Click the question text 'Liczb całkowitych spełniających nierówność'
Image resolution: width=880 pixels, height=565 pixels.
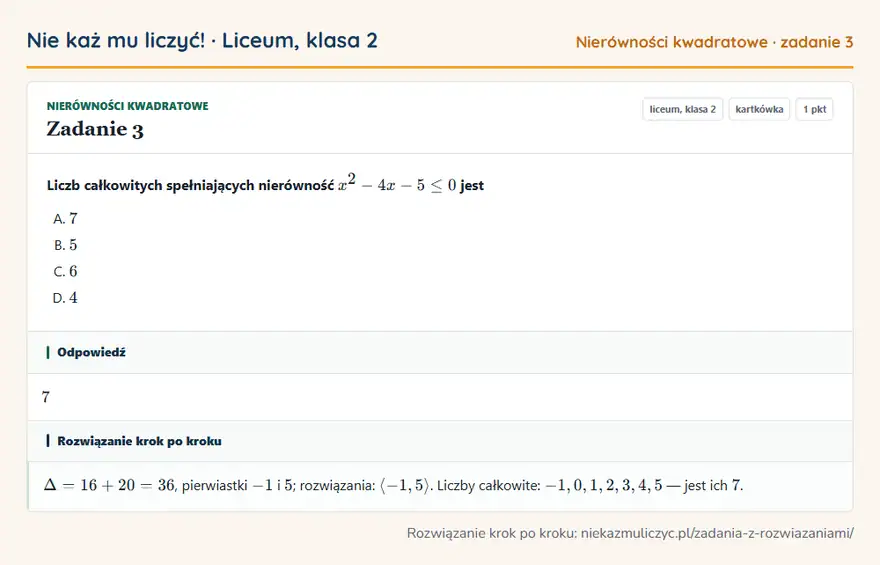190,185
